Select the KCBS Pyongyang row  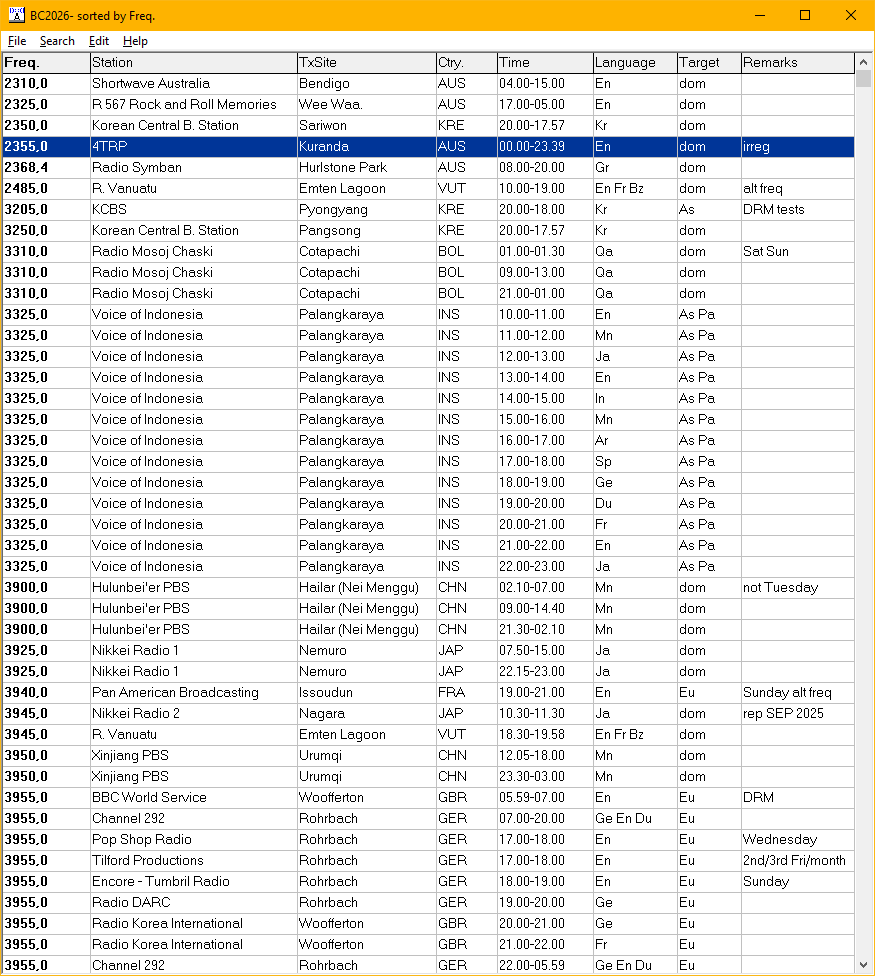(x=300, y=209)
